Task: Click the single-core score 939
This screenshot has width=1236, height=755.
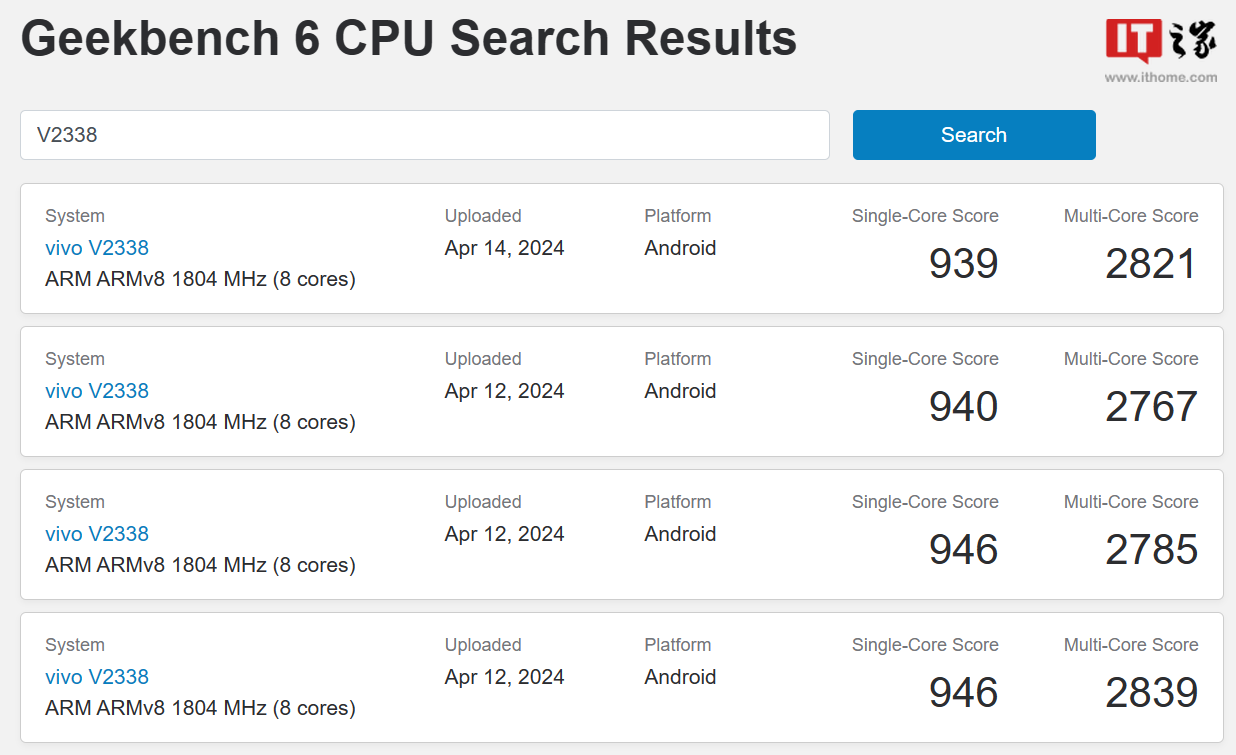Action: click(963, 264)
